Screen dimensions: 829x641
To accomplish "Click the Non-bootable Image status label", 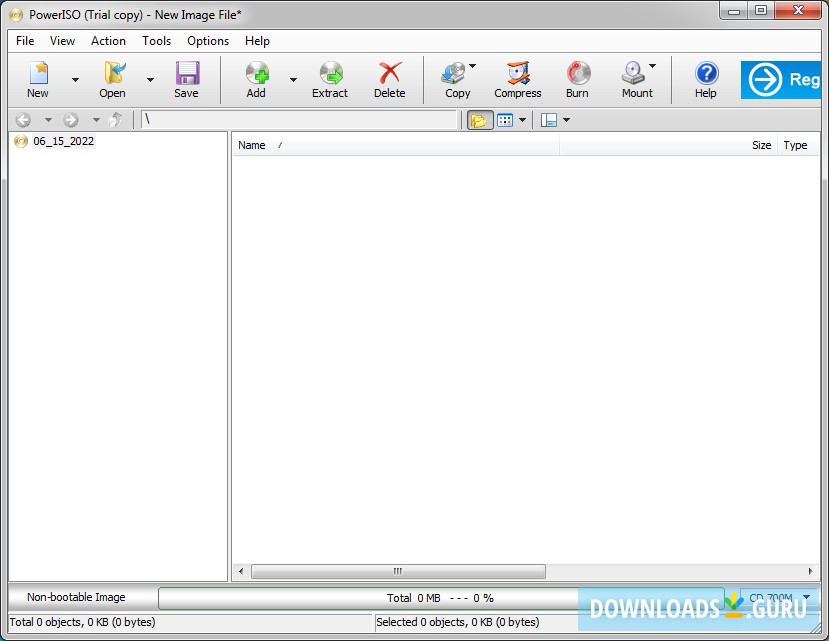I will (76, 597).
